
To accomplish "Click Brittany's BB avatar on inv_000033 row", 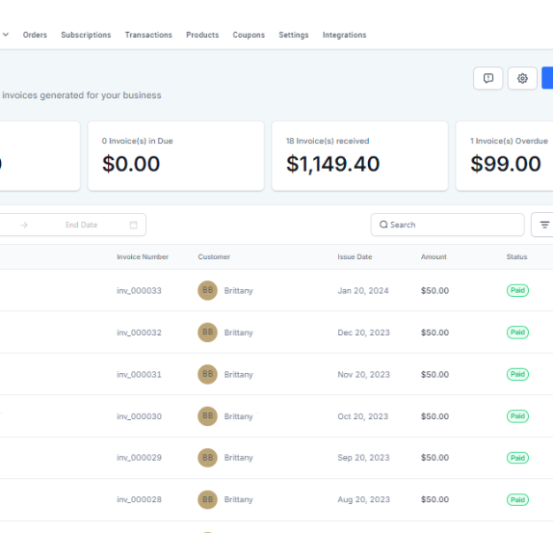I will [207, 290].
